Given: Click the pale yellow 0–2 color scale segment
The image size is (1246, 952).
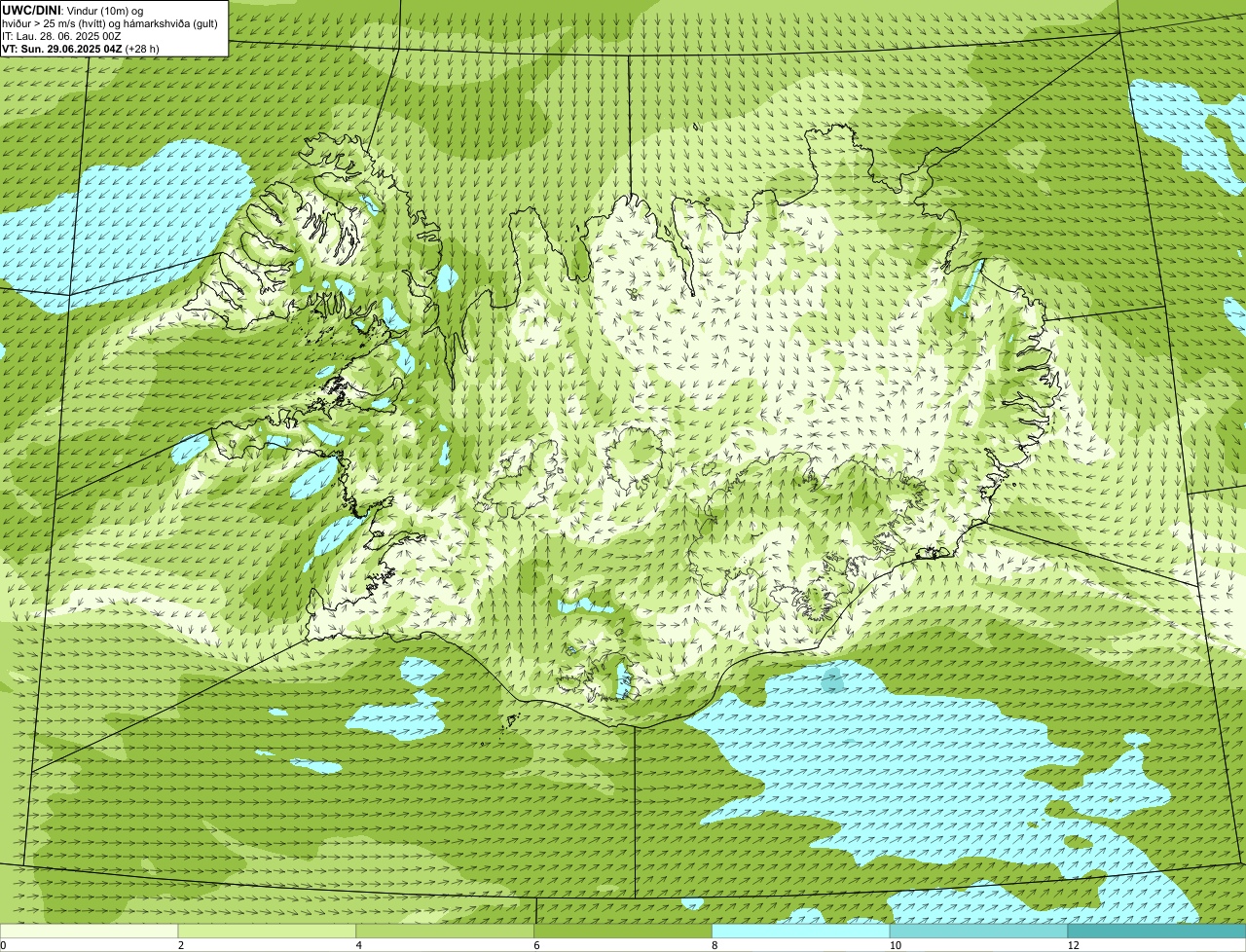Looking at the screenshot, I should (89, 931).
